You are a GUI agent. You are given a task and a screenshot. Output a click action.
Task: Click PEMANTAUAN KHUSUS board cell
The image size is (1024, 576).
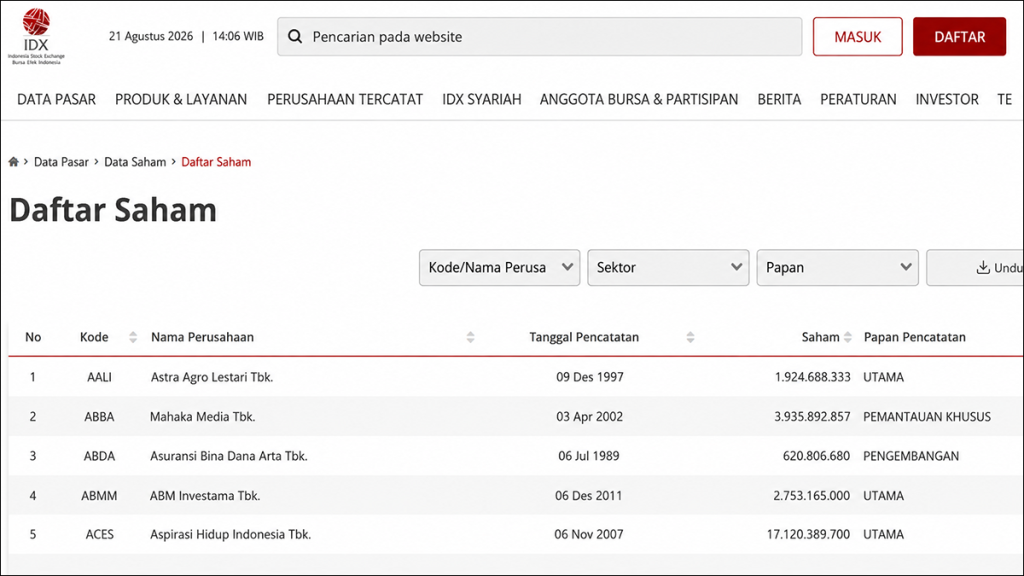coord(927,417)
